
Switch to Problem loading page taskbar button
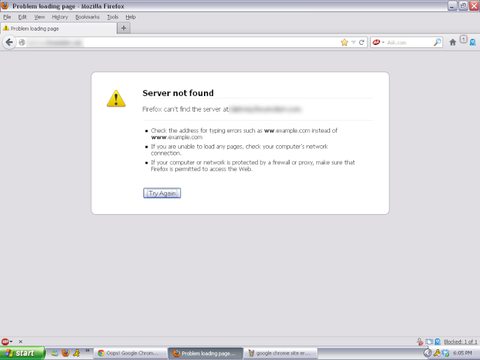(206, 353)
